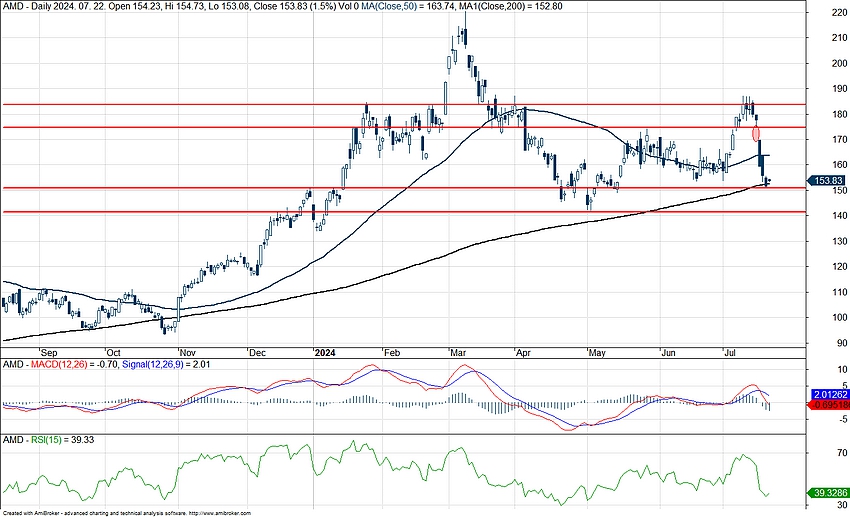Viewport: 850px width, 517px height.
Task: Click the 10 label on the MACD axis
Action: coord(842,370)
